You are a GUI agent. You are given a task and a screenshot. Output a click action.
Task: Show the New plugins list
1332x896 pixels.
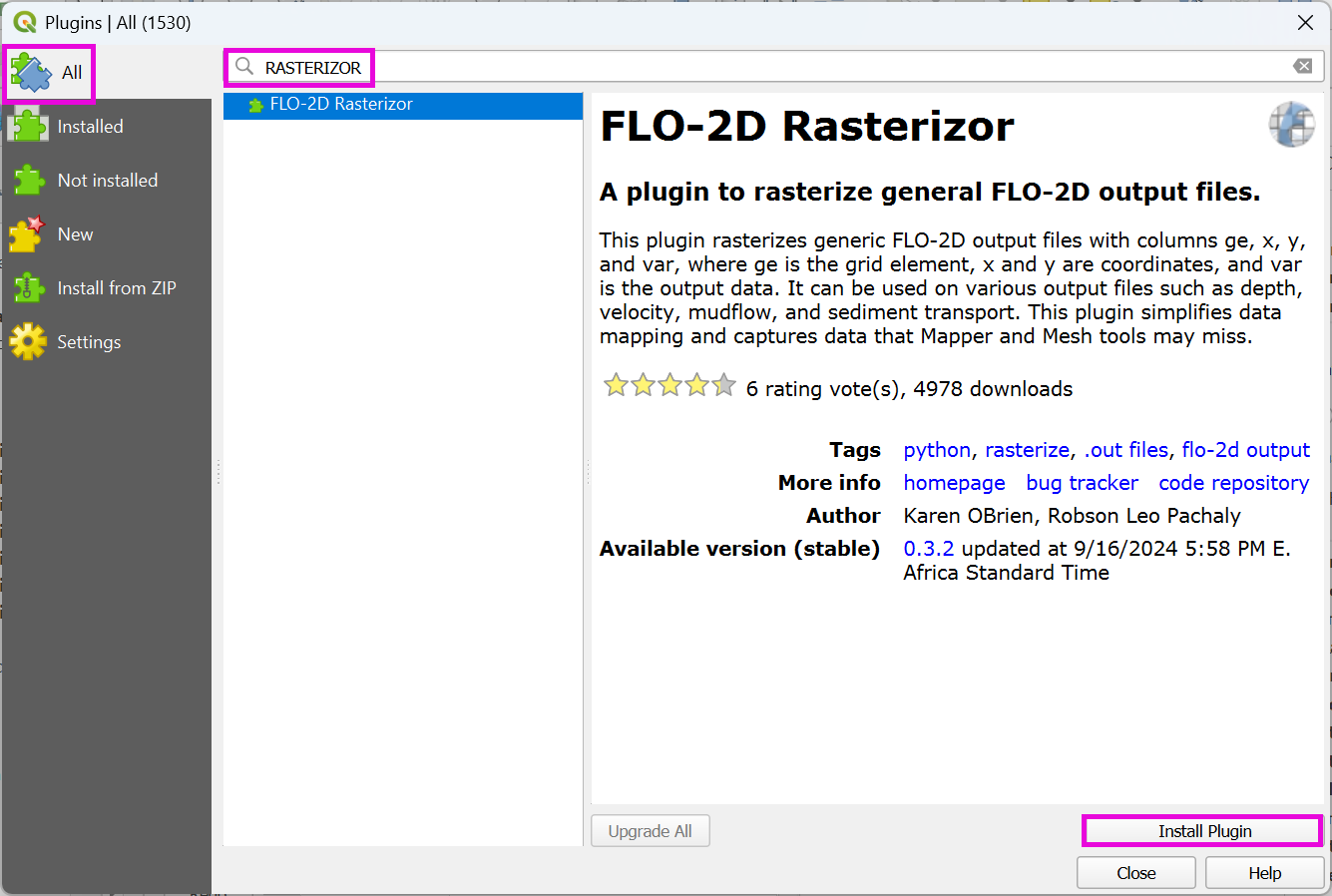point(75,234)
